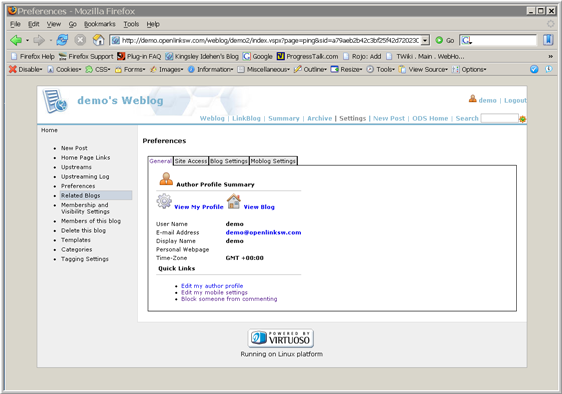Viewport: 562px width, 394px height.
Task: Click the demo user icon in header
Action: point(473,99)
